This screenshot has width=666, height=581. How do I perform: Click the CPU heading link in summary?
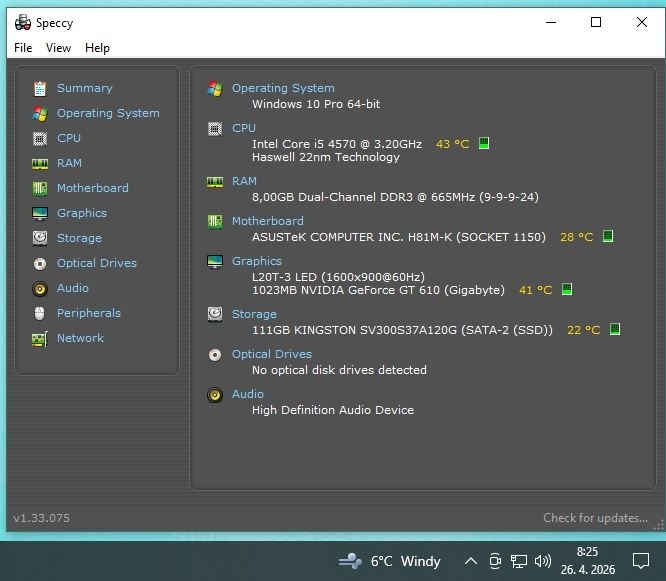pos(244,128)
